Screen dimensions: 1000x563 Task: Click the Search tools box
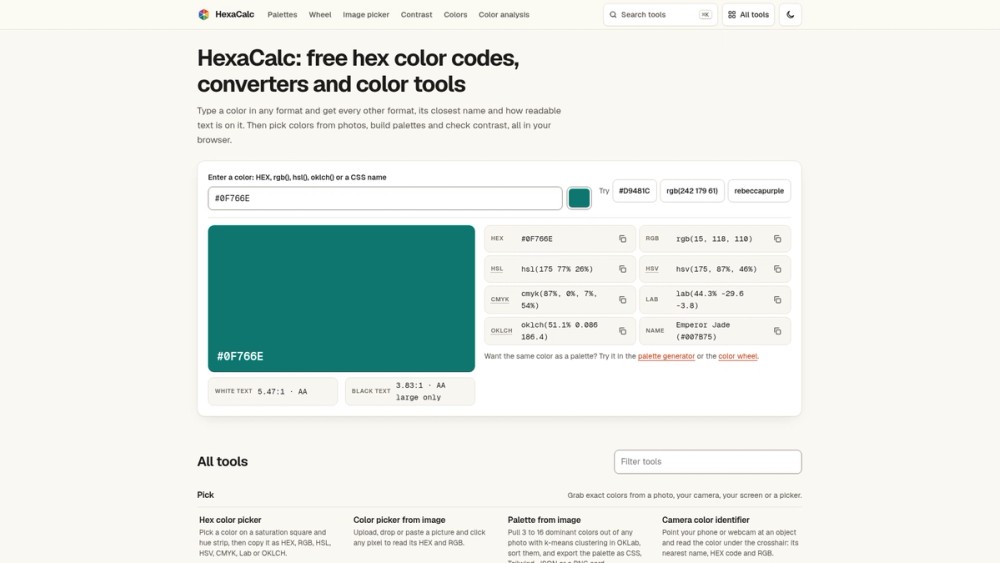[x=660, y=15]
